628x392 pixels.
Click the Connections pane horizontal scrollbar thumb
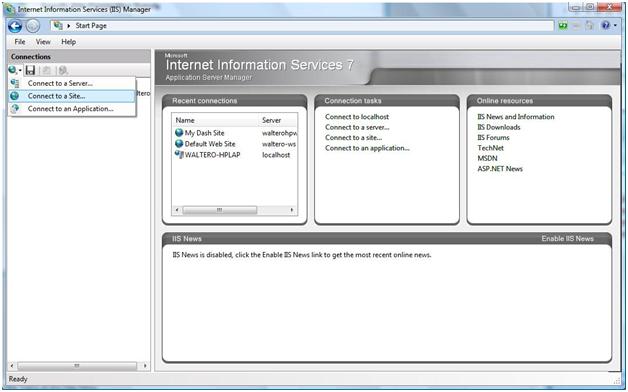click(77, 366)
